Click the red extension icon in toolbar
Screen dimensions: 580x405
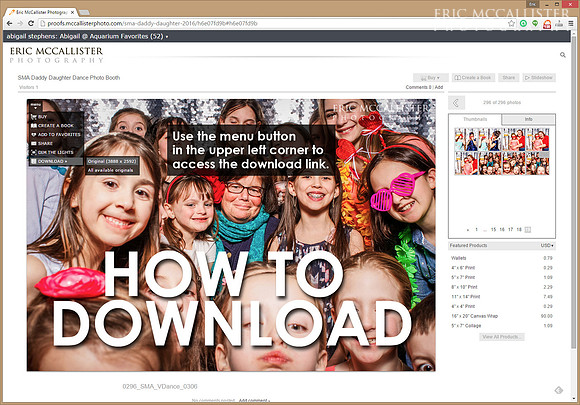click(x=547, y=24)
